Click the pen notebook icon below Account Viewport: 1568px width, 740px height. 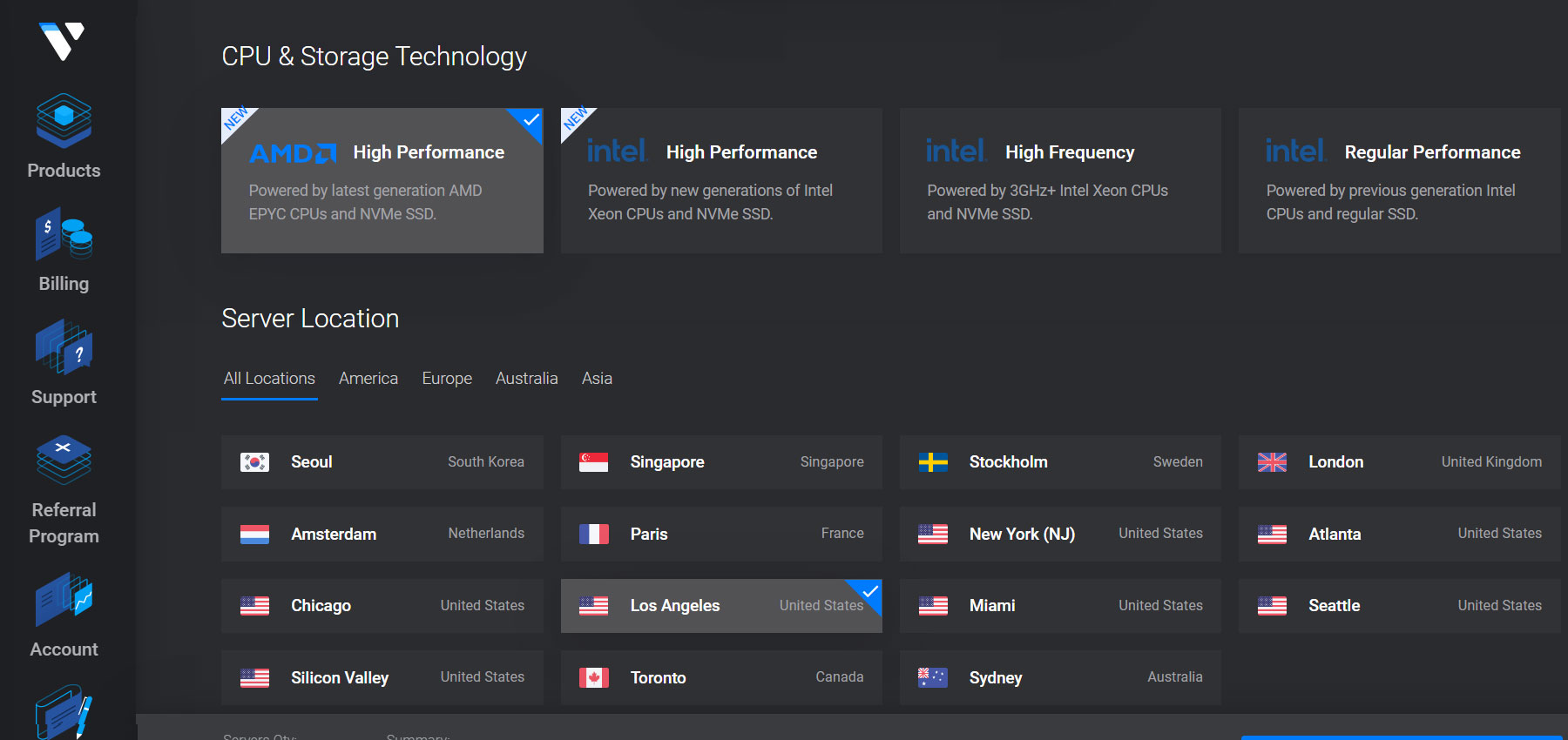pos(64,713)
